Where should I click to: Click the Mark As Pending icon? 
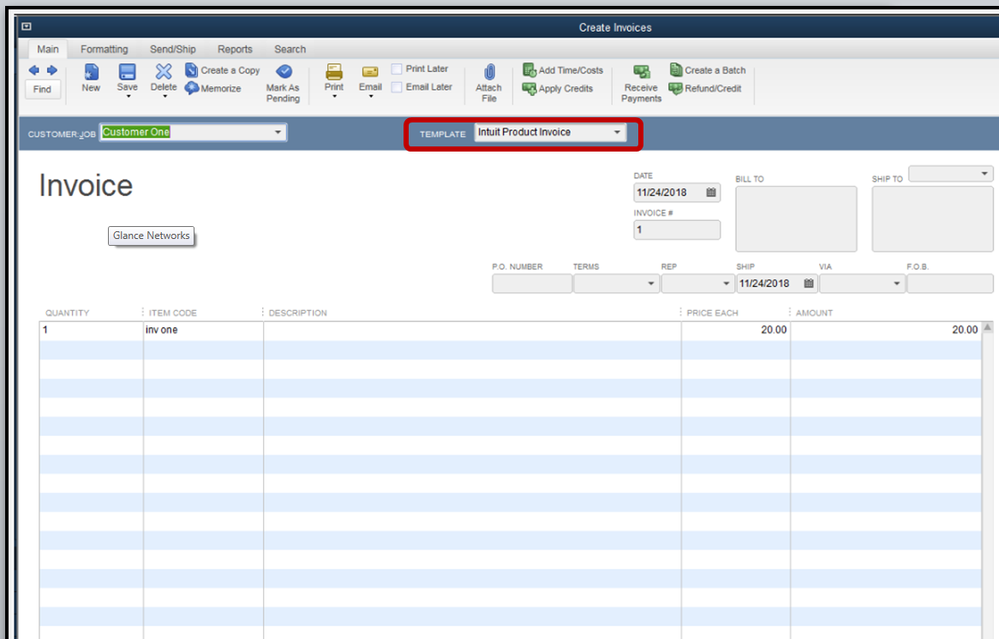283,72
